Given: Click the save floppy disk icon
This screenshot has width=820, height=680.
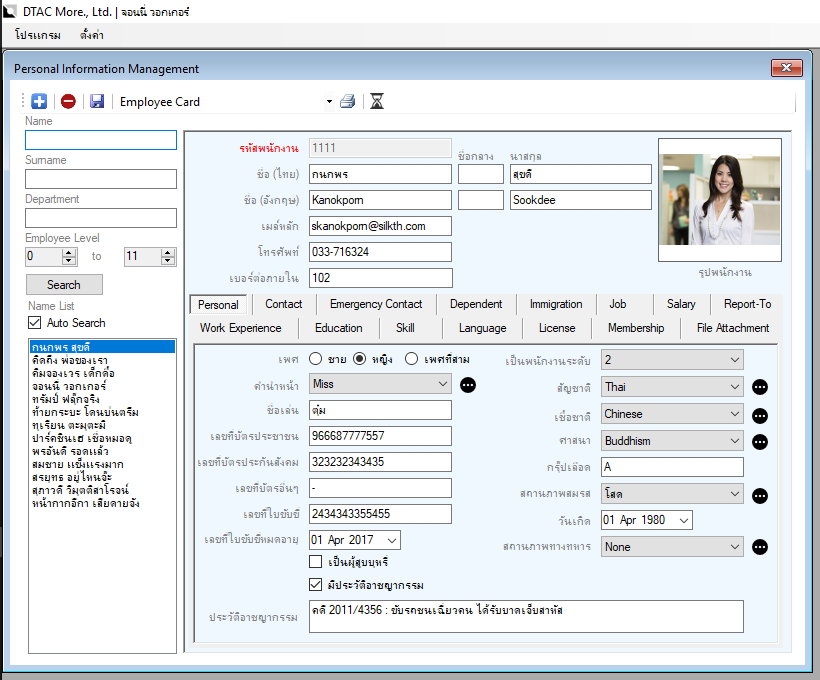Looking at the screenshot, I should 97,101.
